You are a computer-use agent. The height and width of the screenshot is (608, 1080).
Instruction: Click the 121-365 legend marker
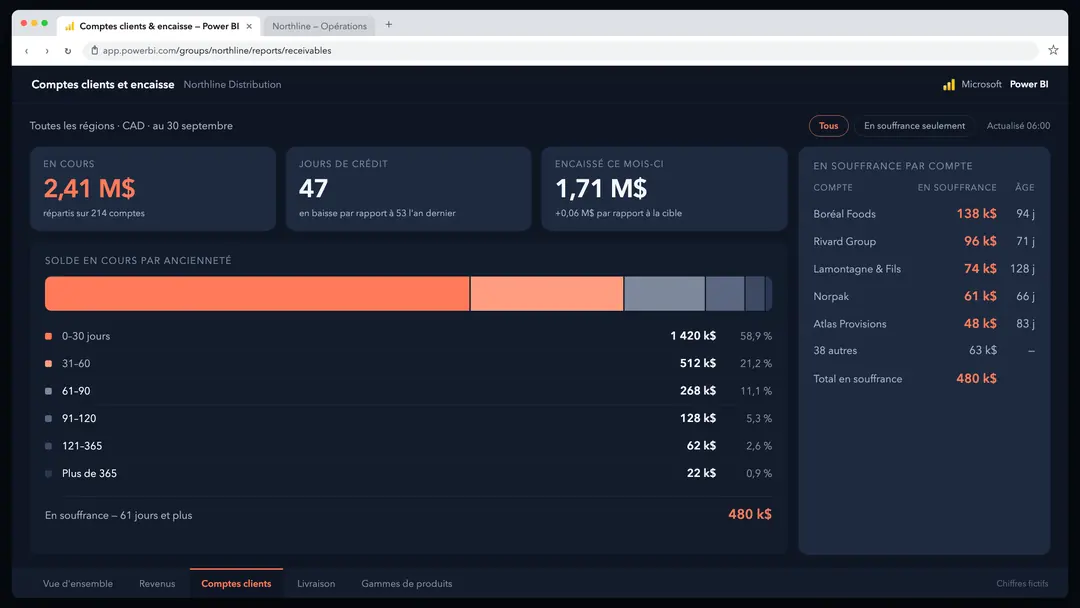coord(48,446)
